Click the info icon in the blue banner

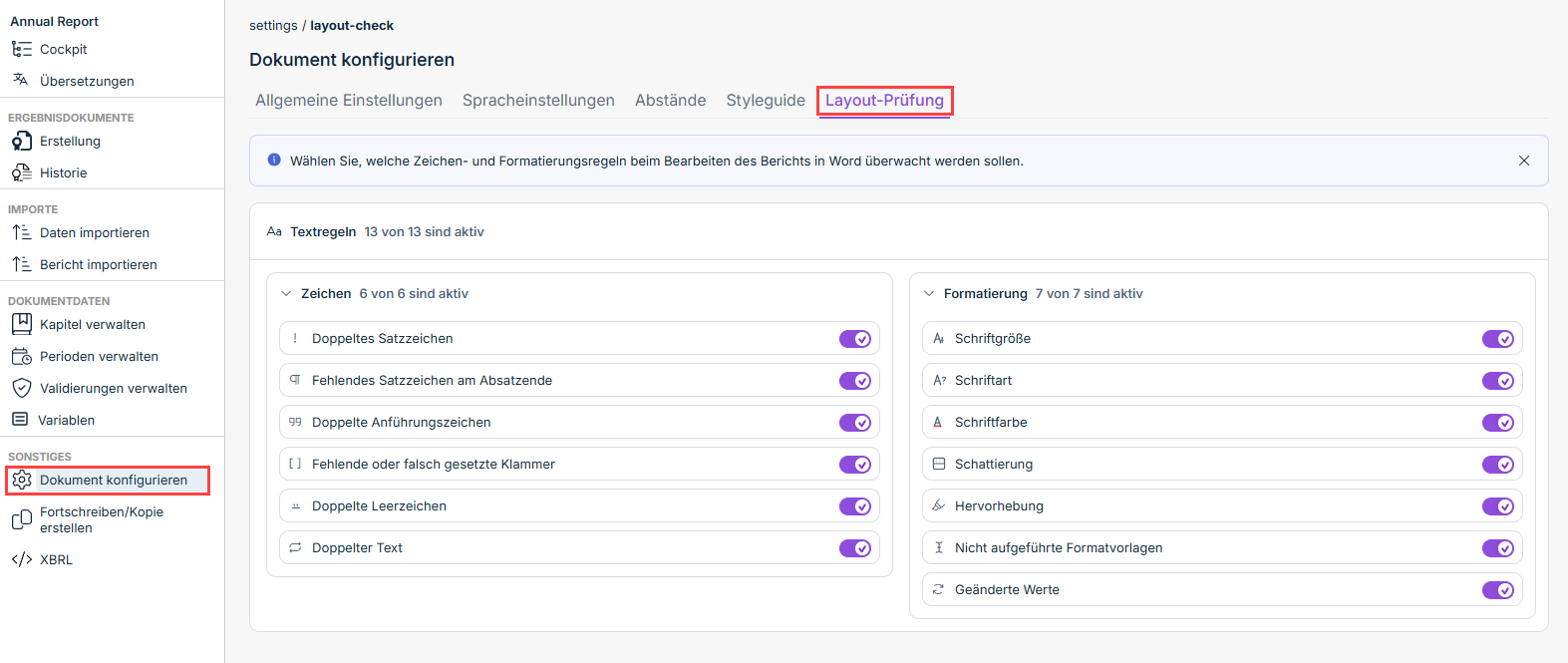click(x=274, y=160)
